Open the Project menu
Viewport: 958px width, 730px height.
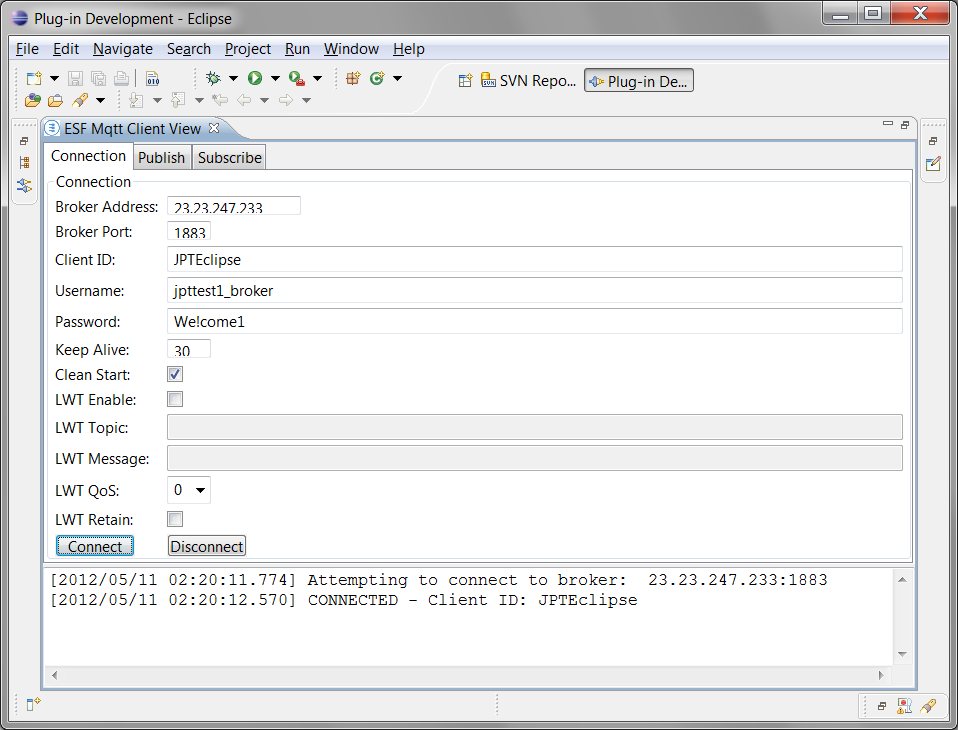click(x=247, y=49)
